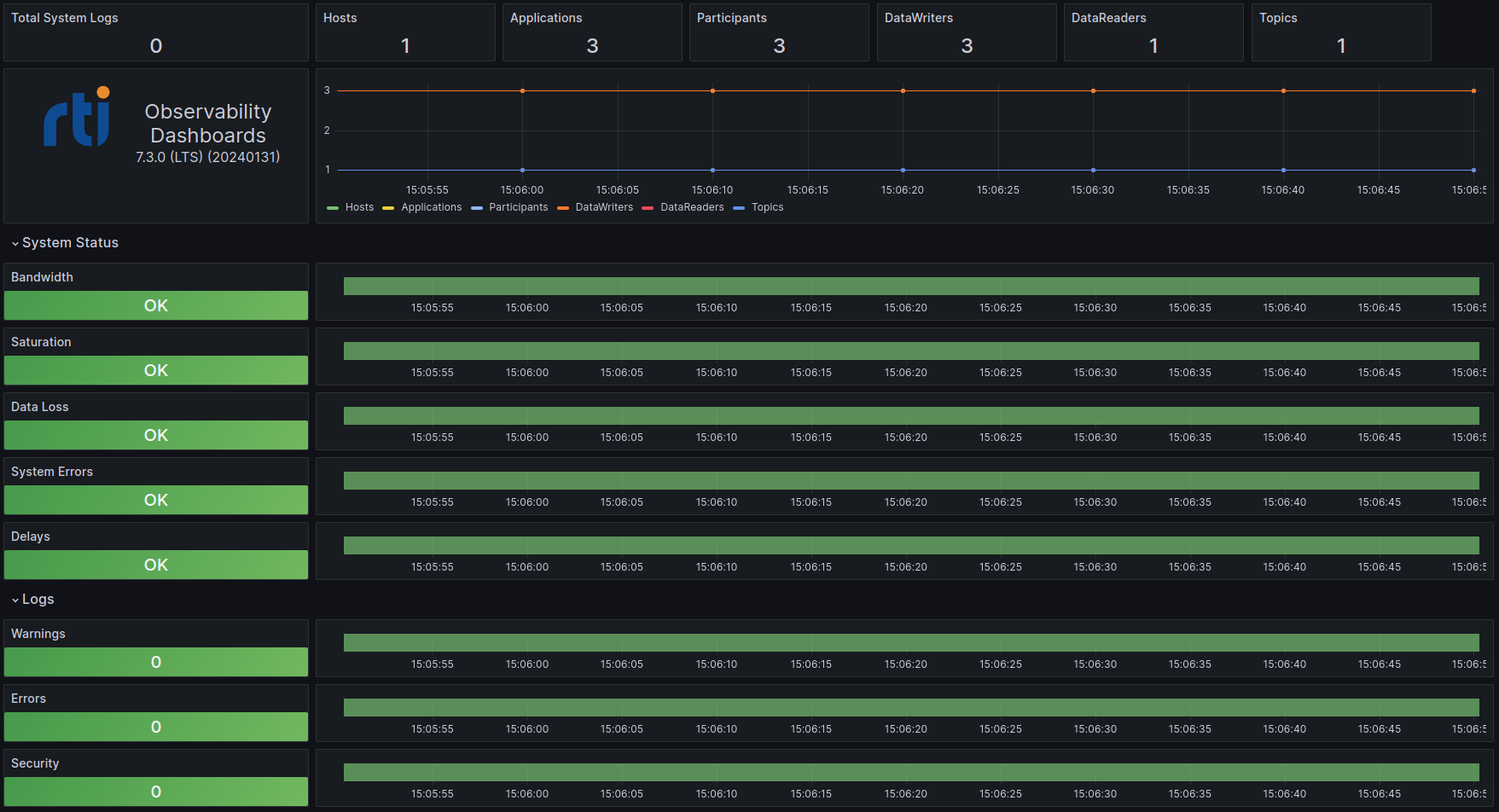Click the RTI logo

point(75,119)
